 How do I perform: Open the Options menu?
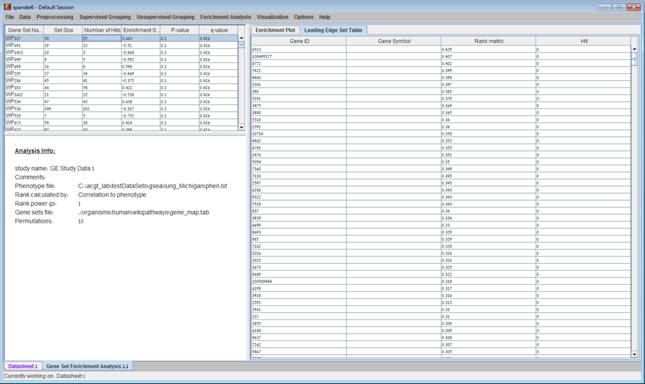pyautogui.click(x=304, y=17)
